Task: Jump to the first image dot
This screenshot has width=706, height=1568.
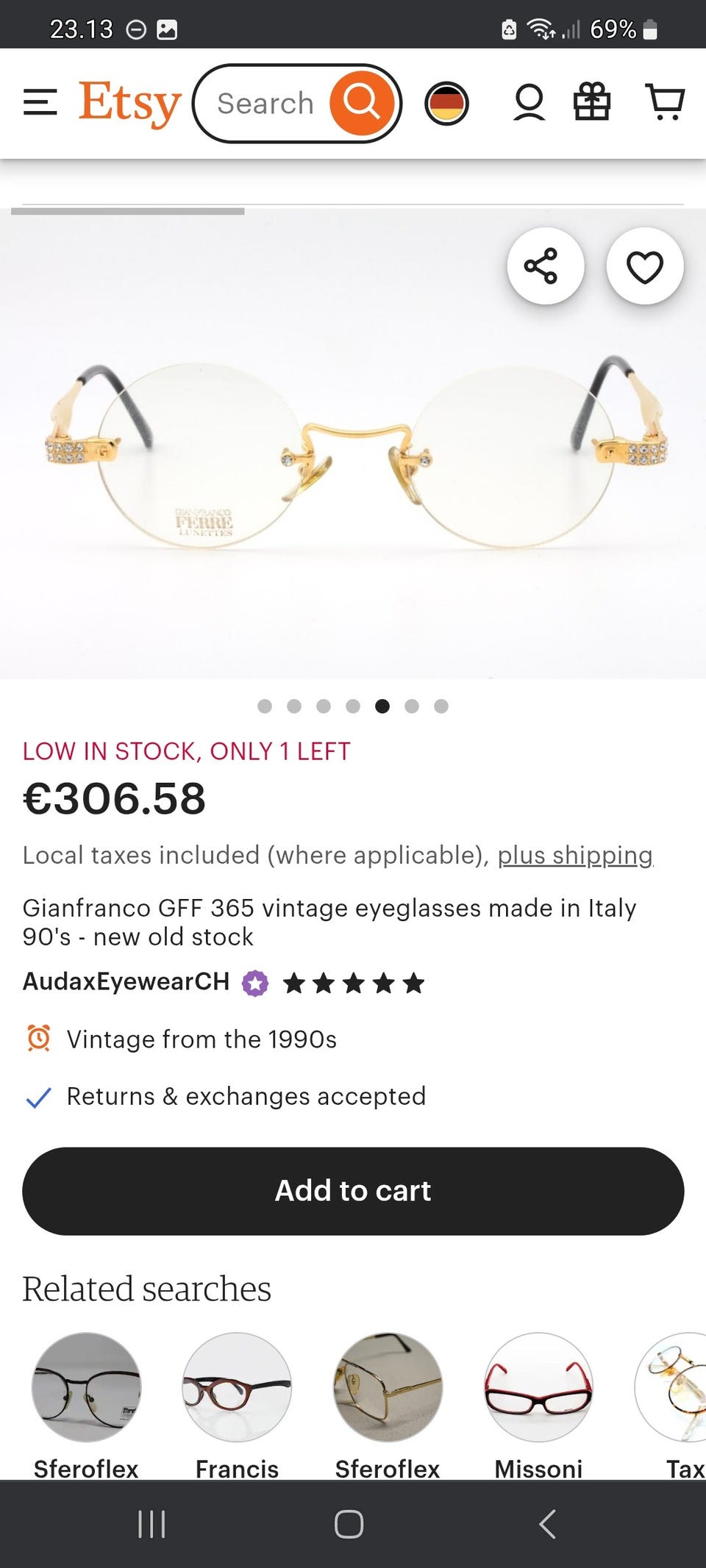Action: tap(265, 706)
